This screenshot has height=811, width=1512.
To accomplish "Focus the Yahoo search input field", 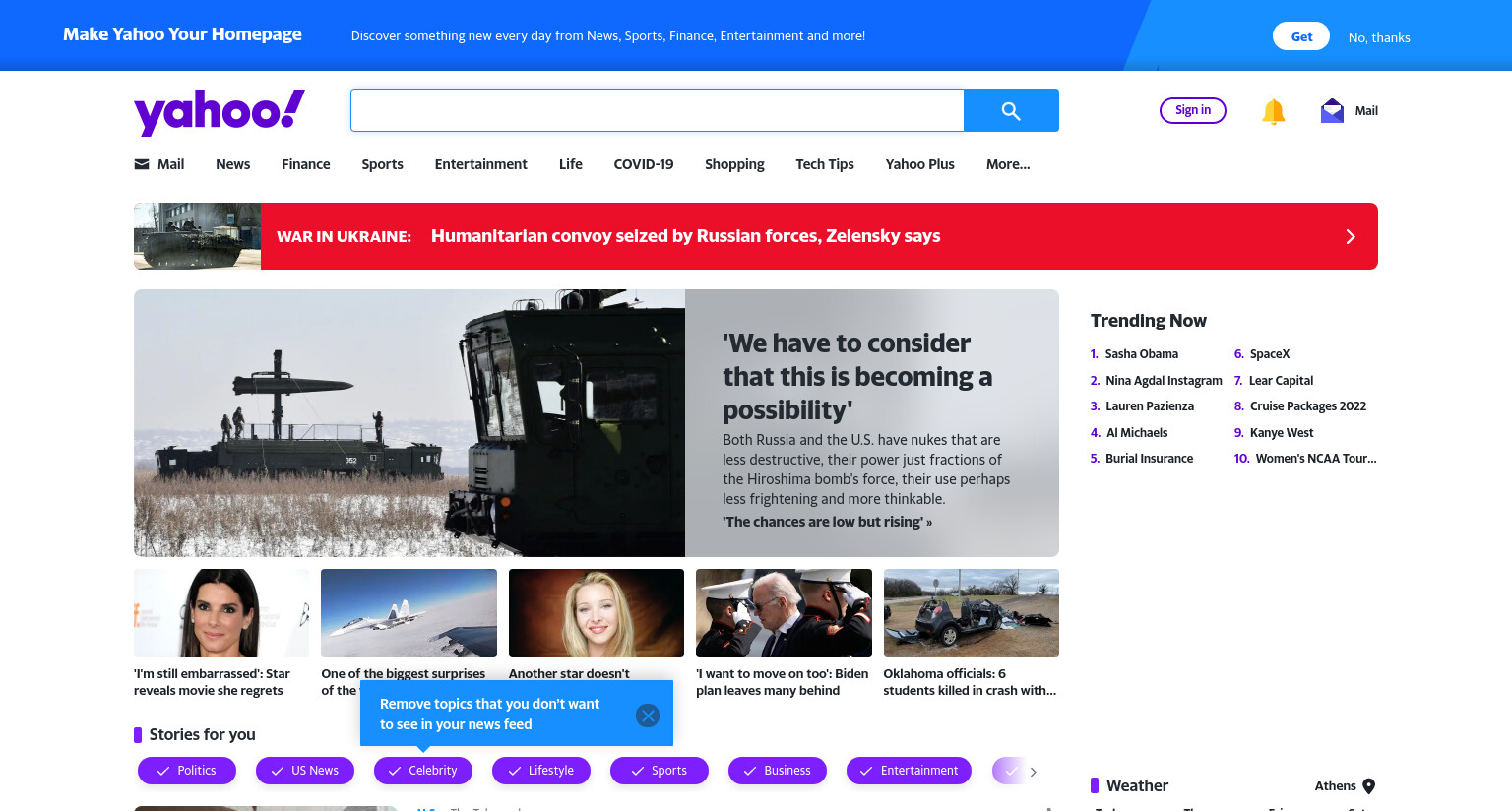I will (658, 110).
